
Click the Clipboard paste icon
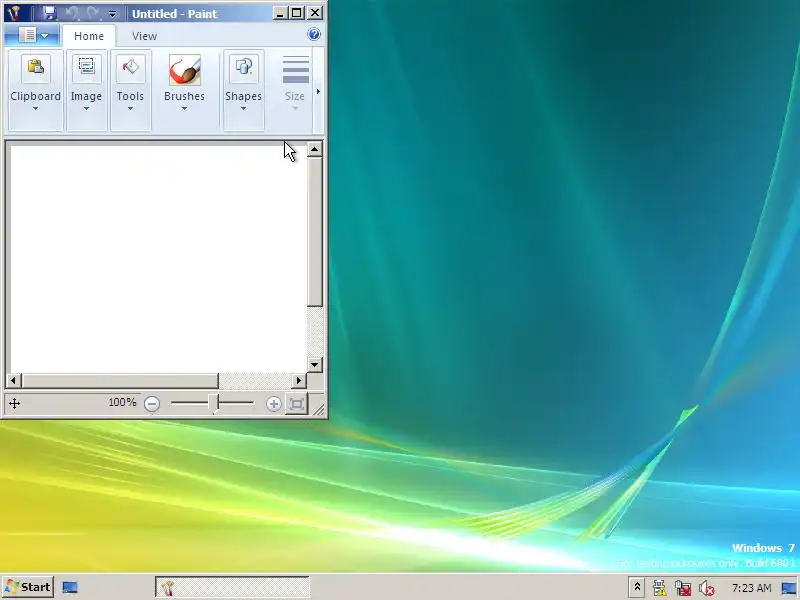point(35,68)
